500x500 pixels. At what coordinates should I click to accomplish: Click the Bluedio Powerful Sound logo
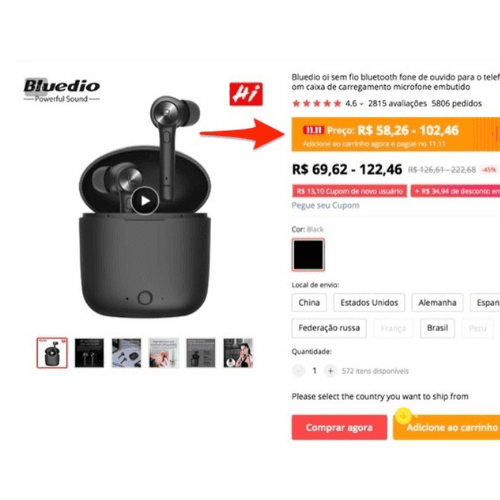(x=62, y=90)
